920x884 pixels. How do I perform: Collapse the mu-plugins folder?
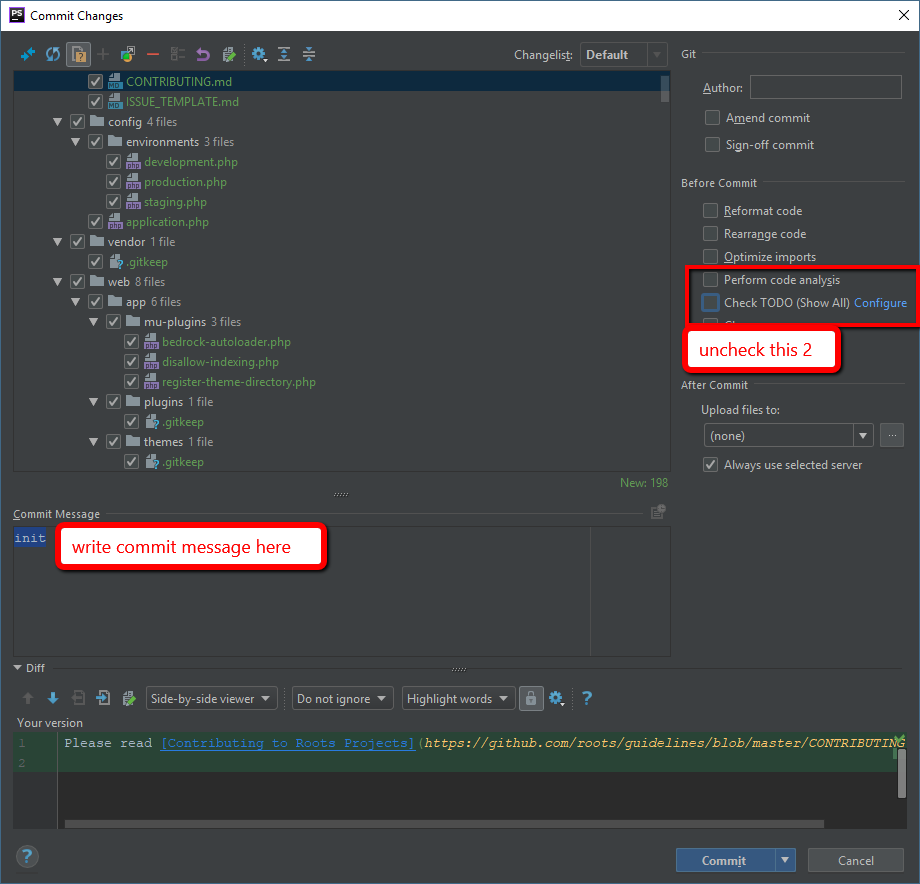[93, 321]
